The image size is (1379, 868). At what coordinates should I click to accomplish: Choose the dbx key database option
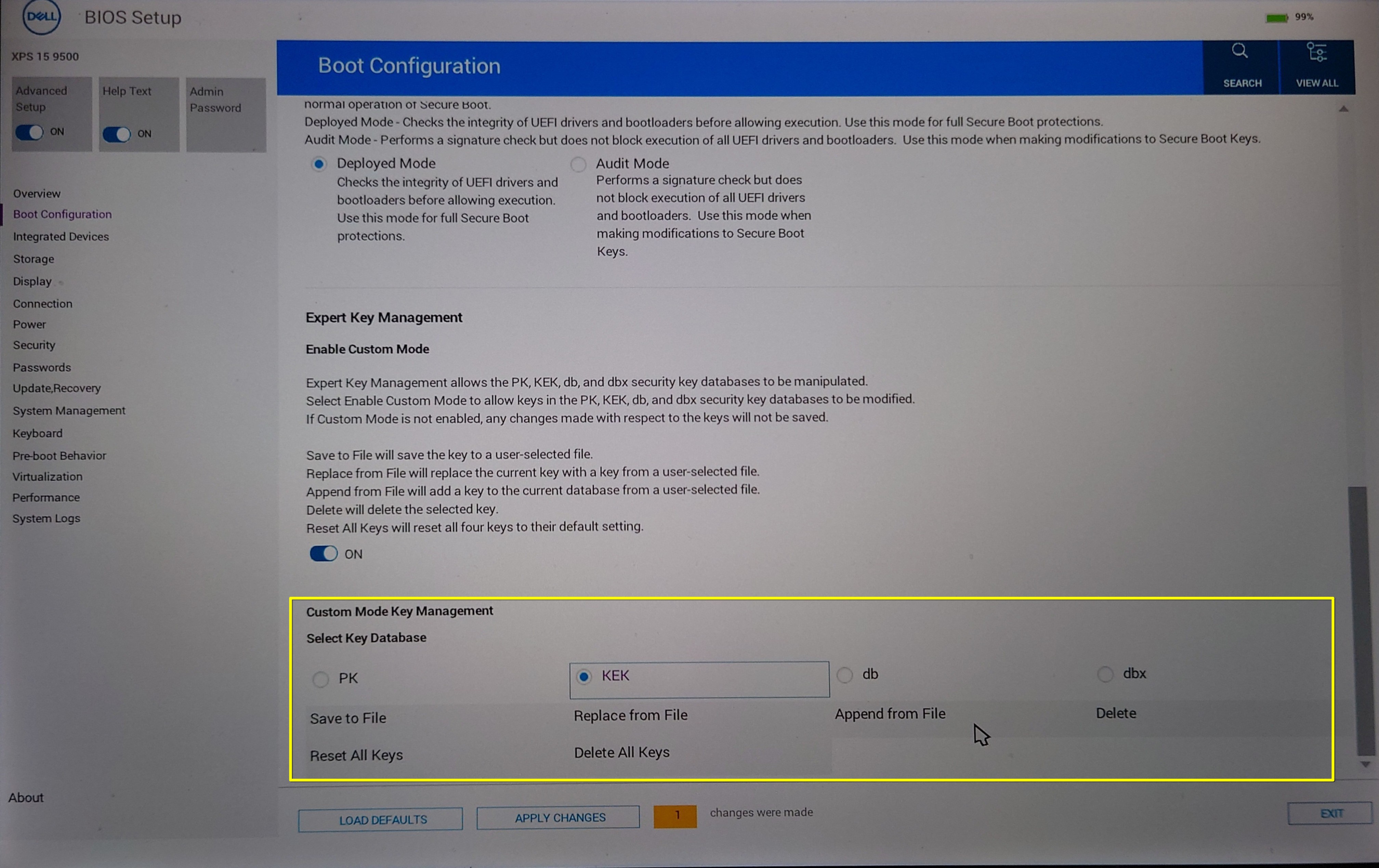tap(1105, 674)
